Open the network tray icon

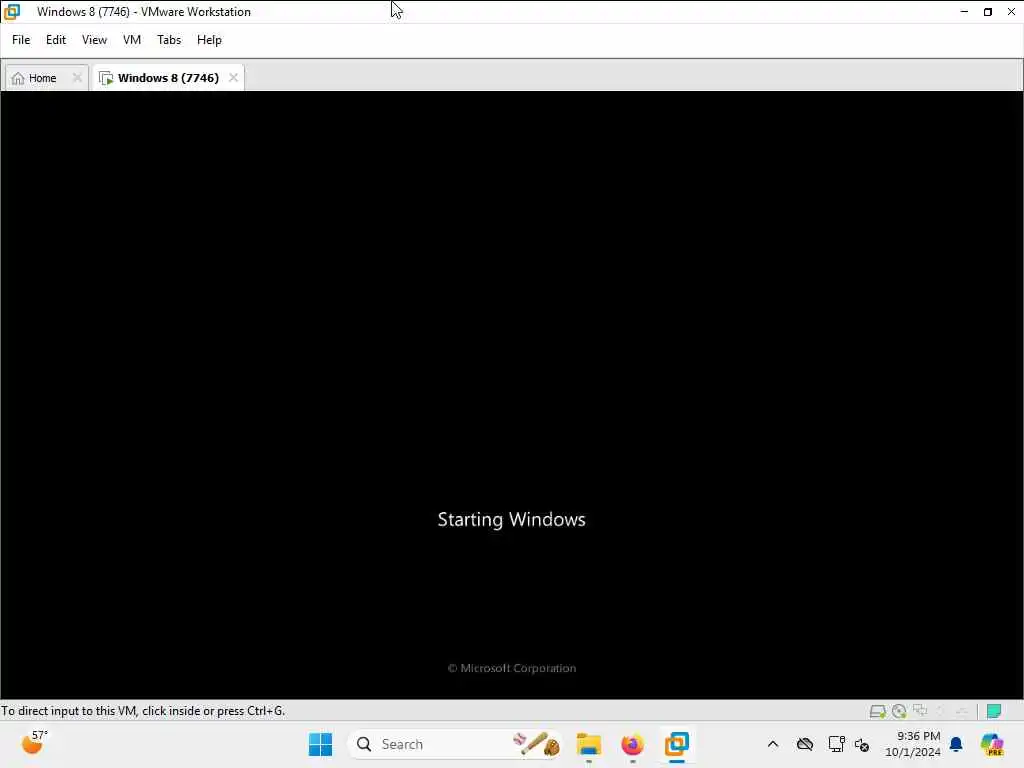tap(836, 744)
